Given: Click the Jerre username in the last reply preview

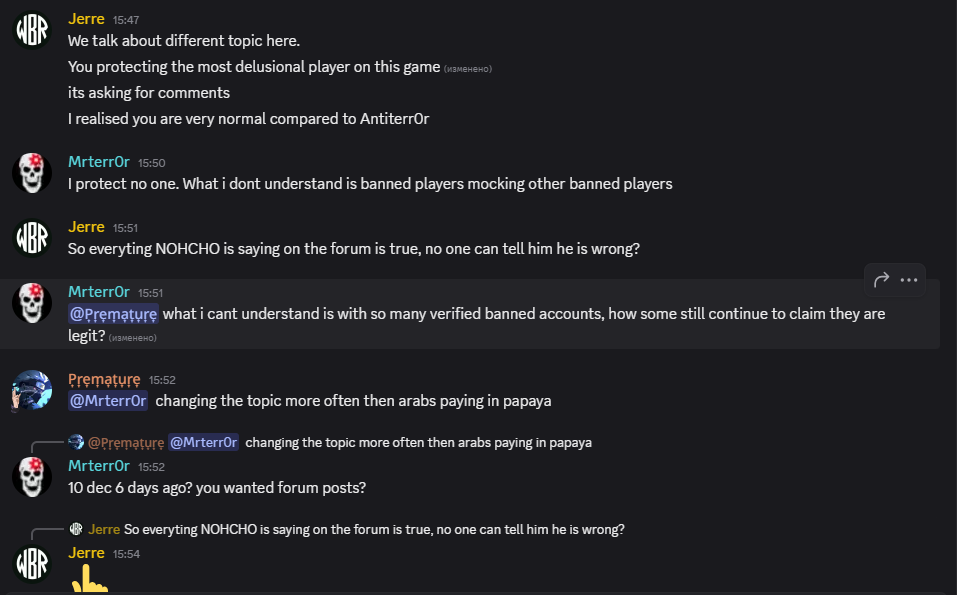Looking at the screenshot, I should click(x=104, y=529).
